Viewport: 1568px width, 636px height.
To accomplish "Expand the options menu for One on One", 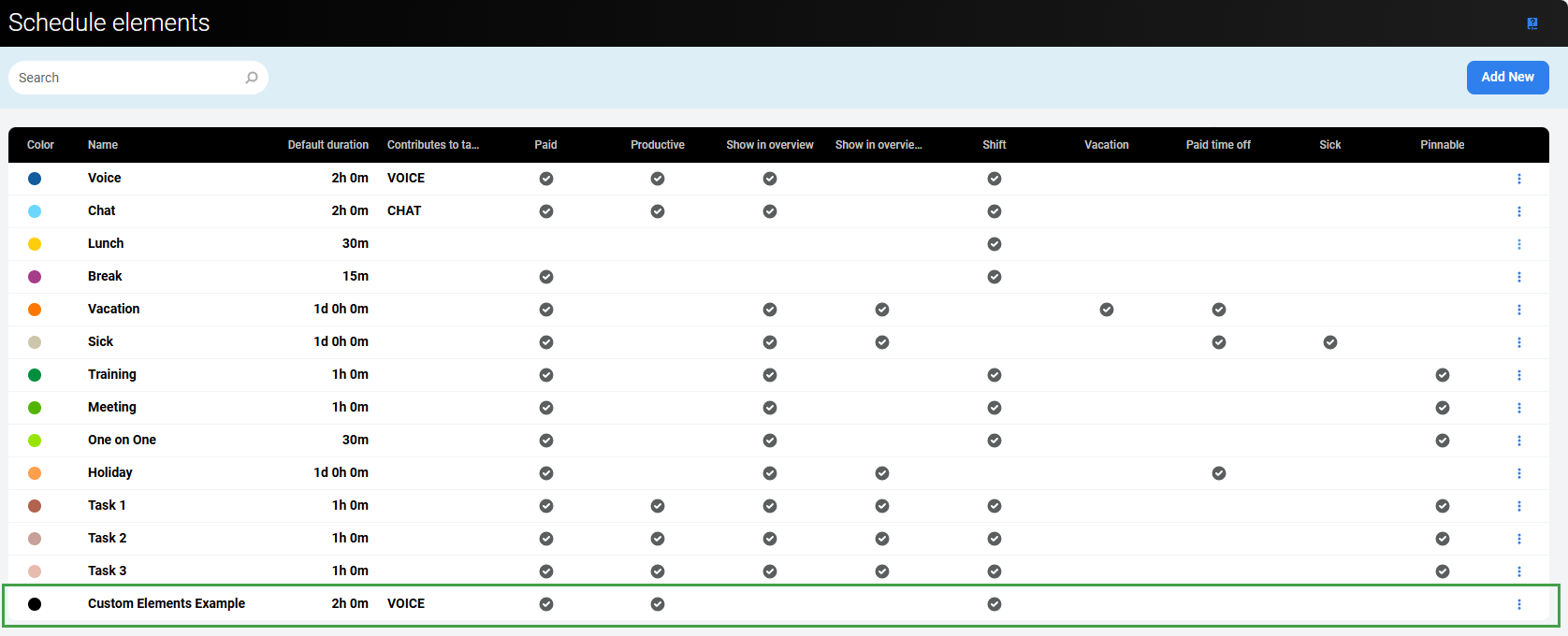I will (1518, 441).
